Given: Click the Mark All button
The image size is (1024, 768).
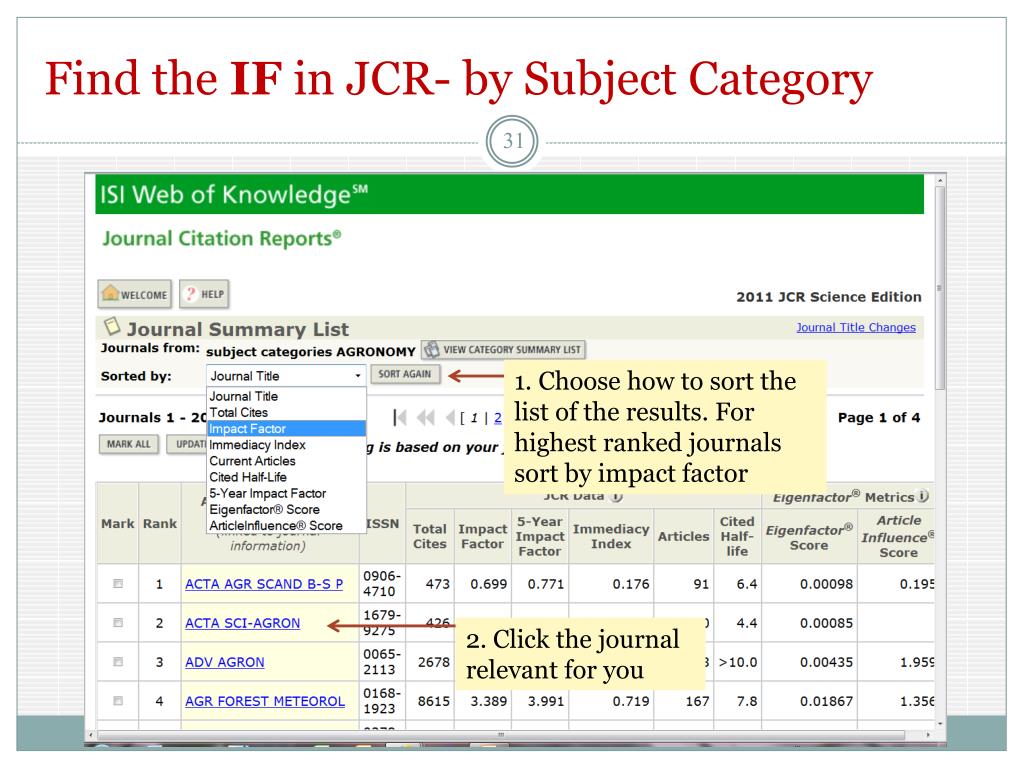Looking at the screenshot, I should tap(129, 444).
